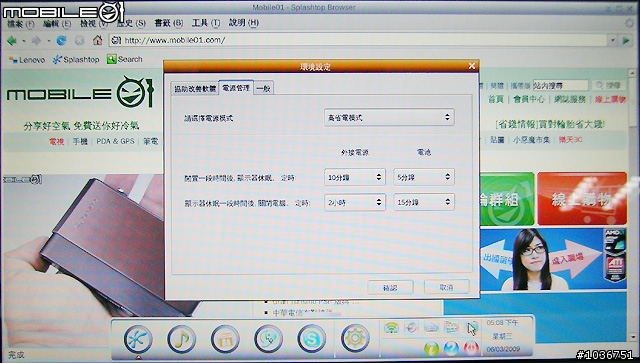Expand the address bar history dropdown
Viewport: 640px width, 363px height.
pos(612,40)
